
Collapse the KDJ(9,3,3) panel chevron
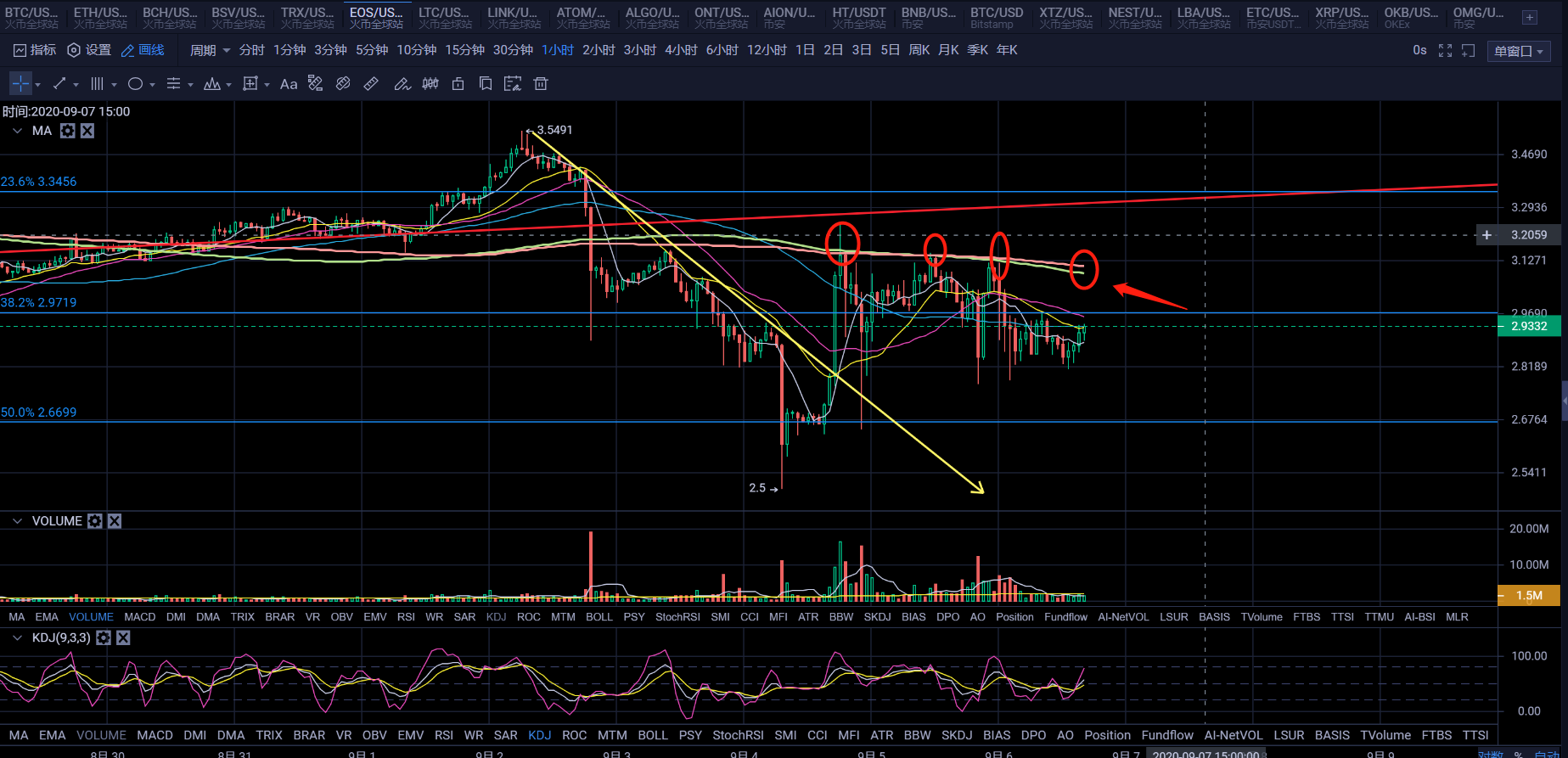[x=17, y=637]
